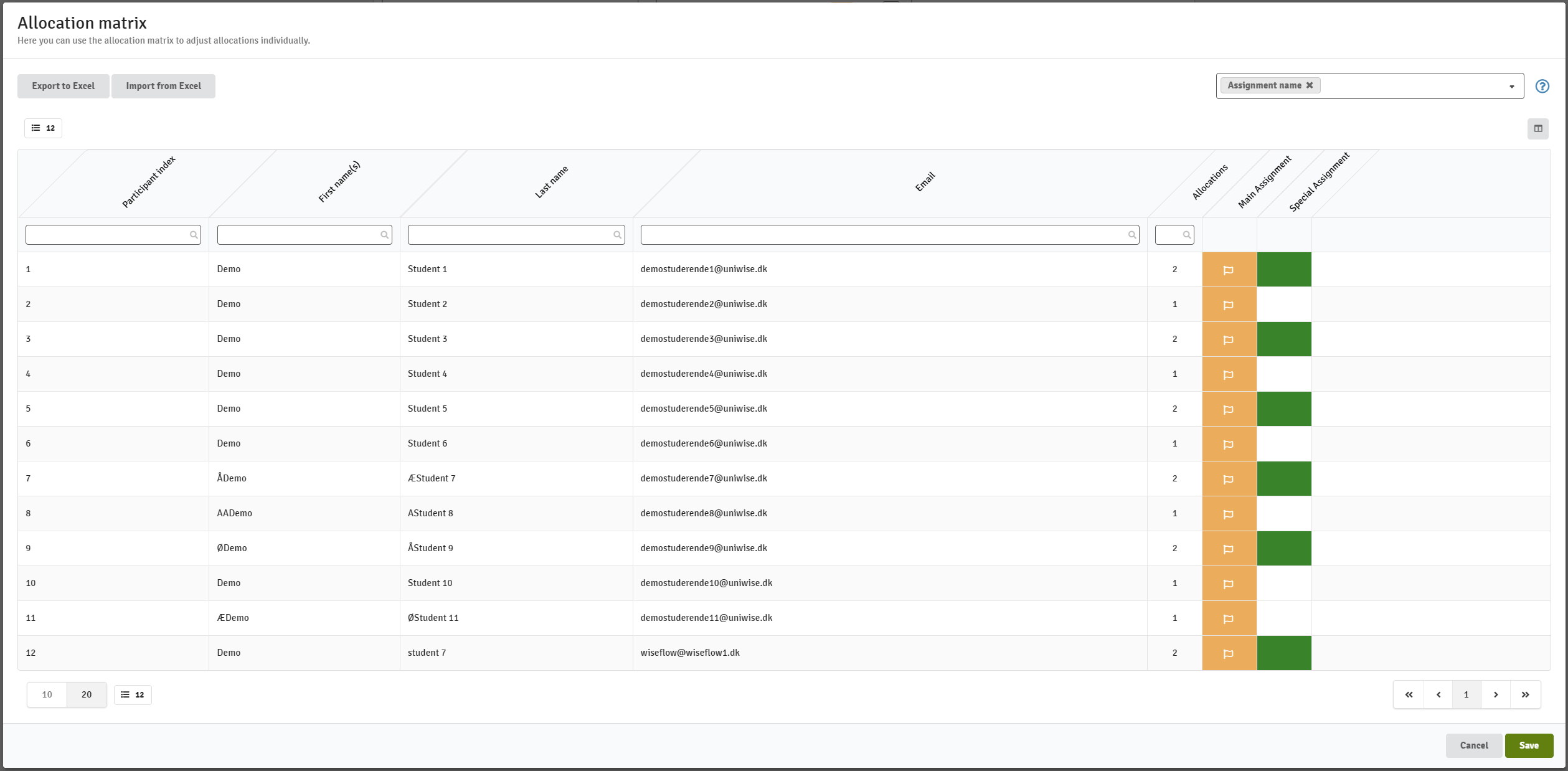Click the help question mark icon

pos(1542,86)
